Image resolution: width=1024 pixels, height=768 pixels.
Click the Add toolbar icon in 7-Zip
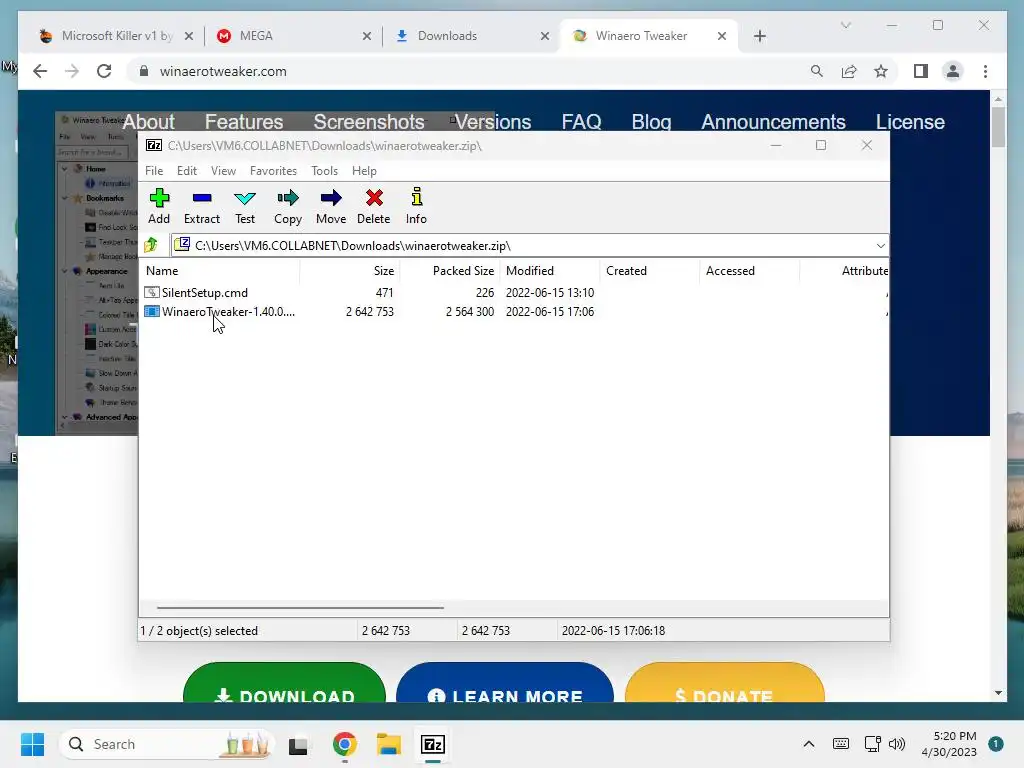pos(159,206)
